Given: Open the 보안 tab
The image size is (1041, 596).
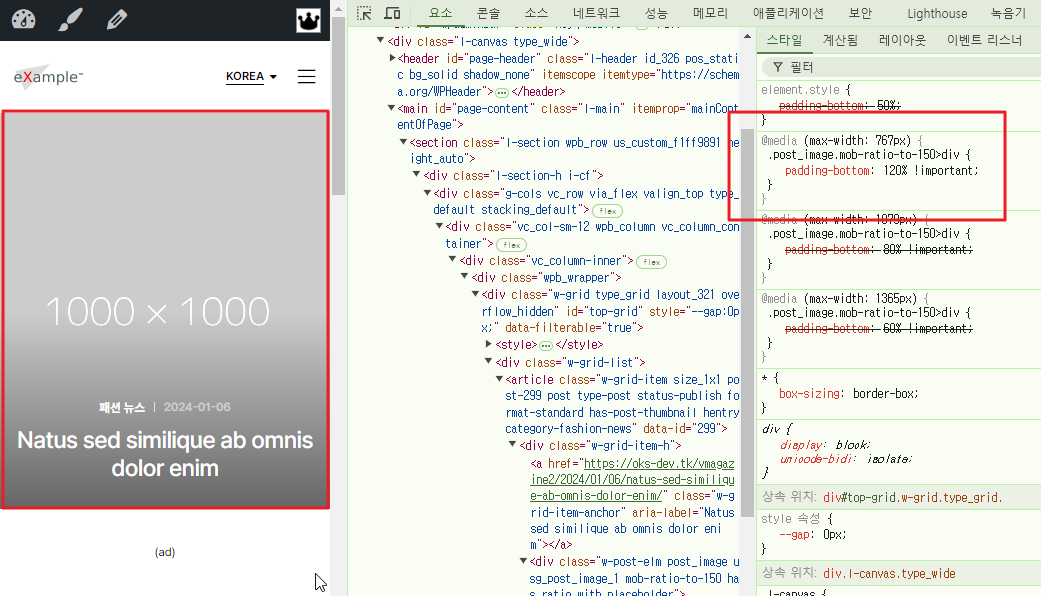Looking at the screenshot, I should coord(860,13).
